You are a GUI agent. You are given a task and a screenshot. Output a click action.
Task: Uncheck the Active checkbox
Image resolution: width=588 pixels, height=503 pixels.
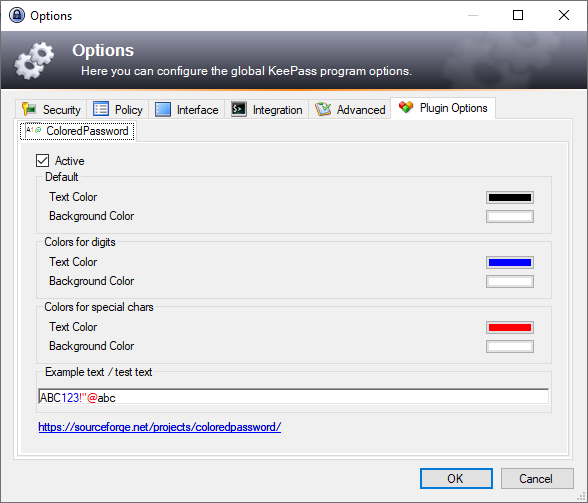tap(42, 161)
